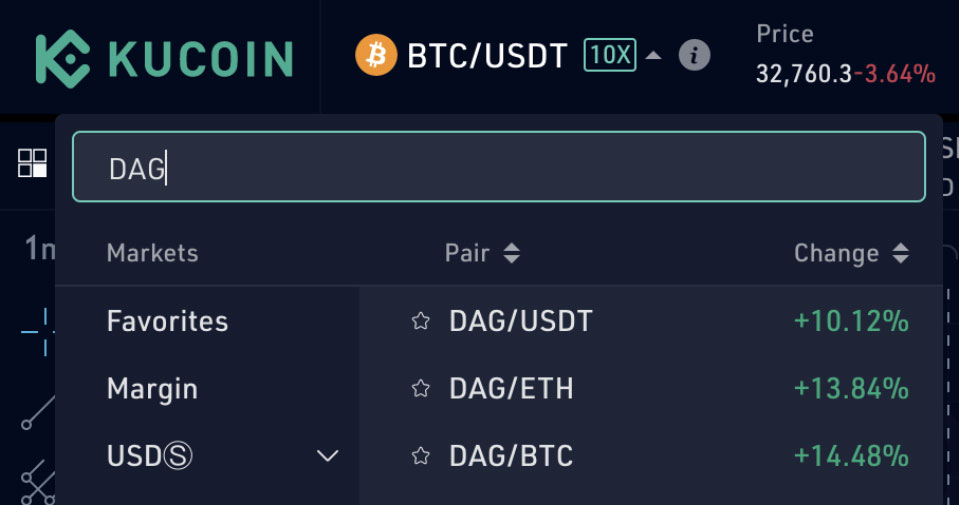This screenshot has width=959, height=505.
Task: Favorite the DAG/USDT pair star
Action: (421, 321)
